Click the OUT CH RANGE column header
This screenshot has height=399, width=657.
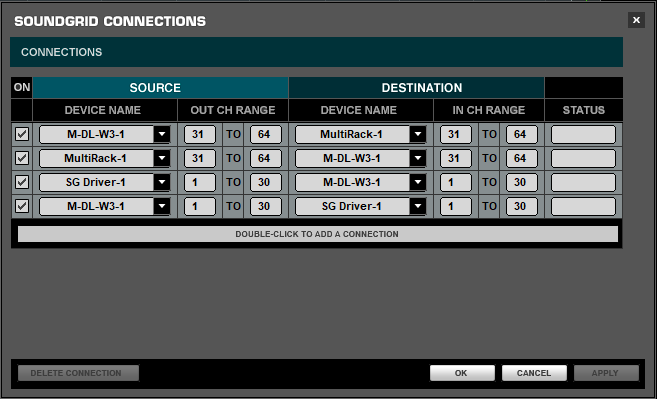pyautogui.click(x=233, y=110)
